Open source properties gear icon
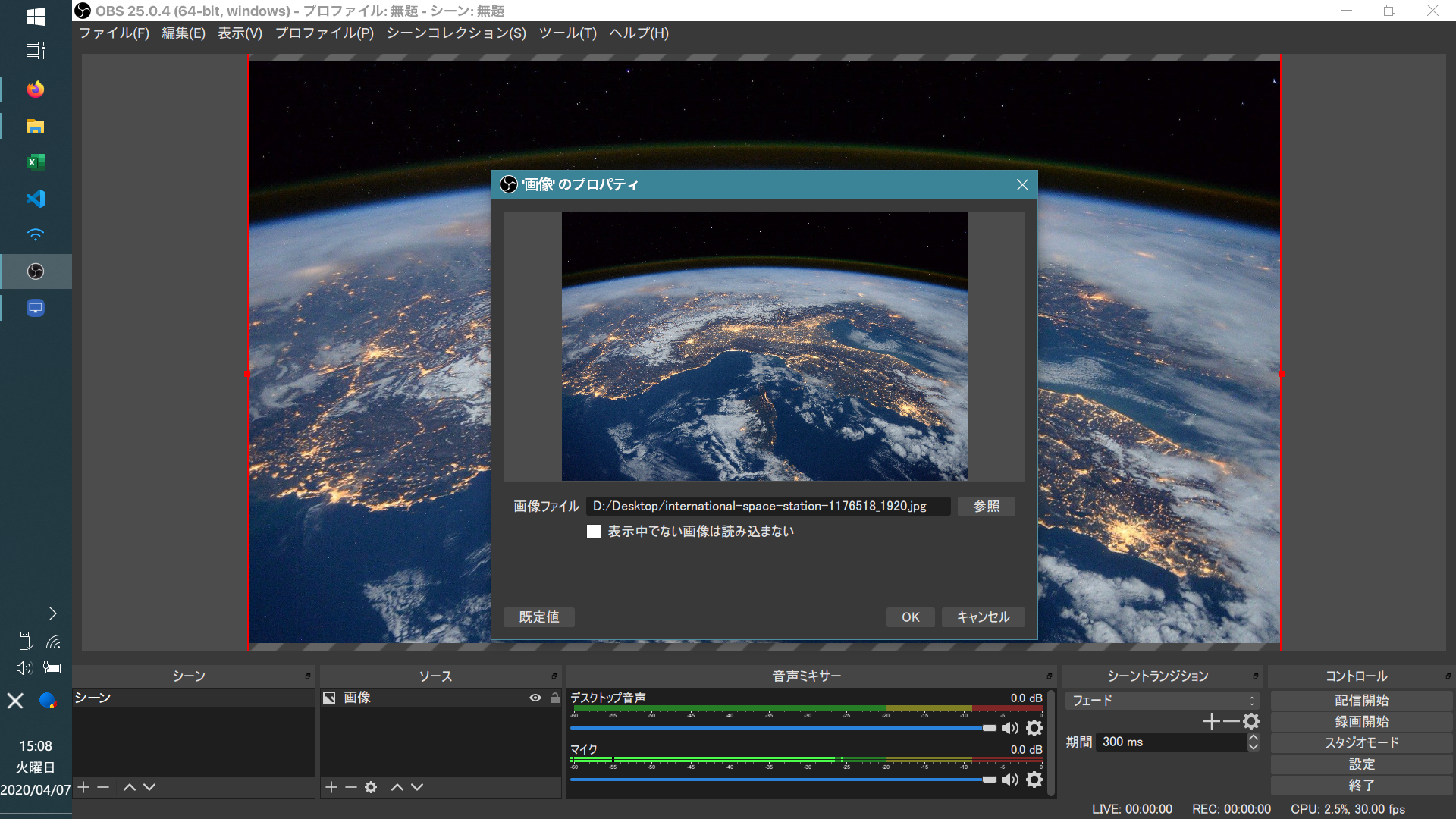The image size is (1456, 819). [371, 787]
